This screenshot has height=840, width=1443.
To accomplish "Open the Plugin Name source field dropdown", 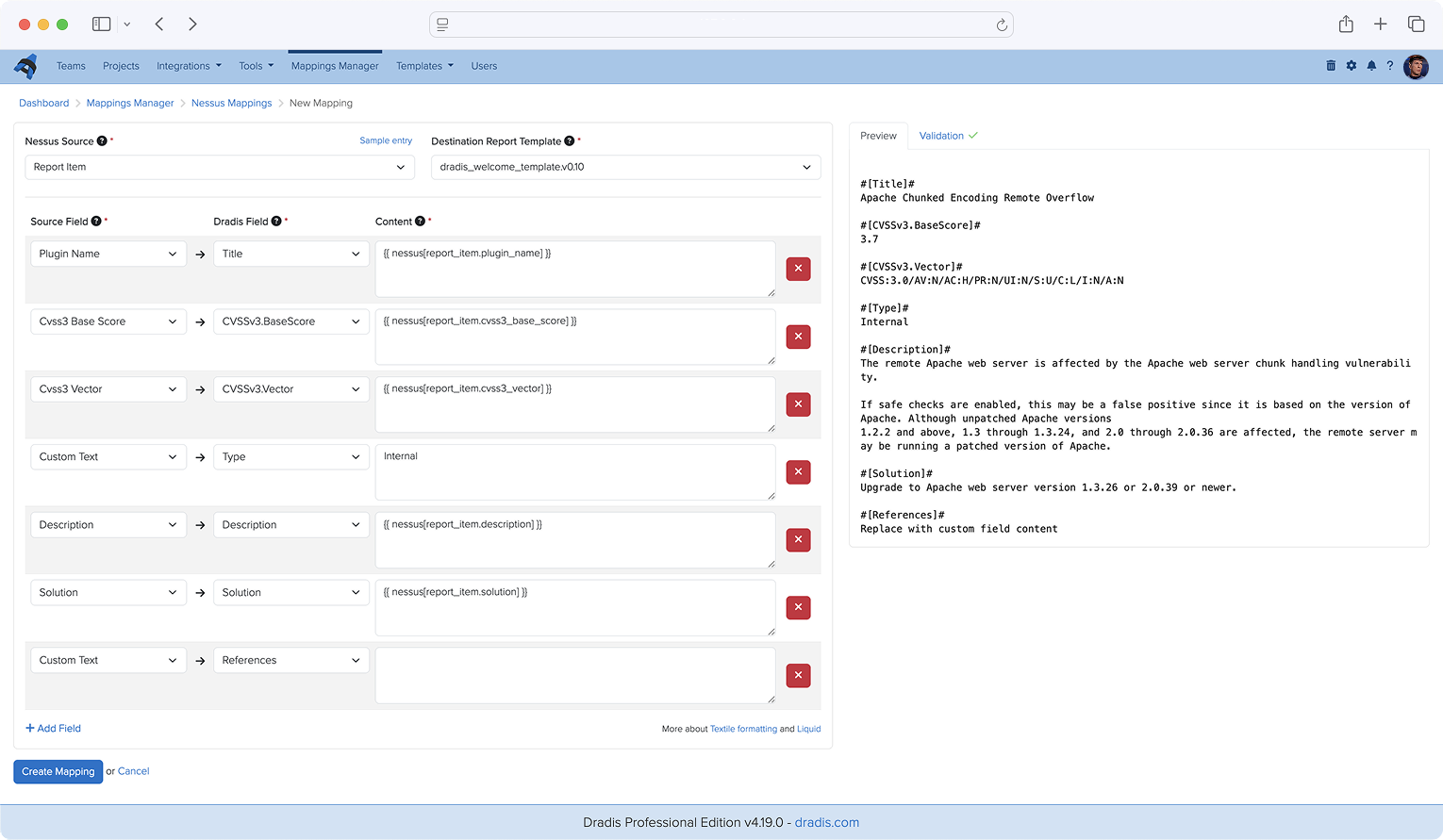I will pyautogui.click(x=108, y=254).
